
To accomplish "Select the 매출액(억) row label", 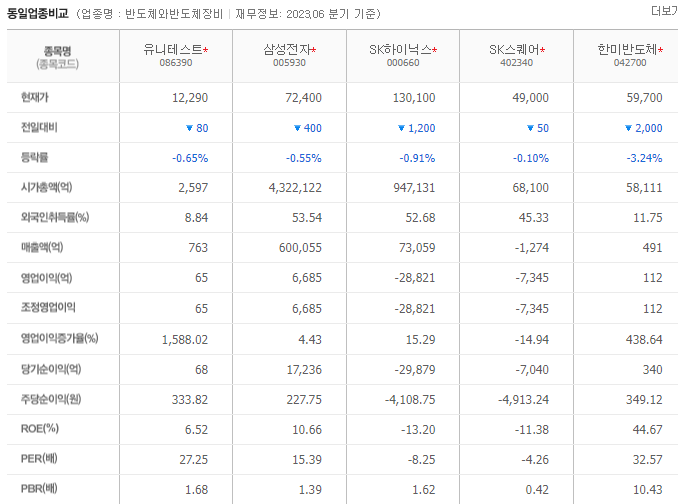I will tap(42, 247).
